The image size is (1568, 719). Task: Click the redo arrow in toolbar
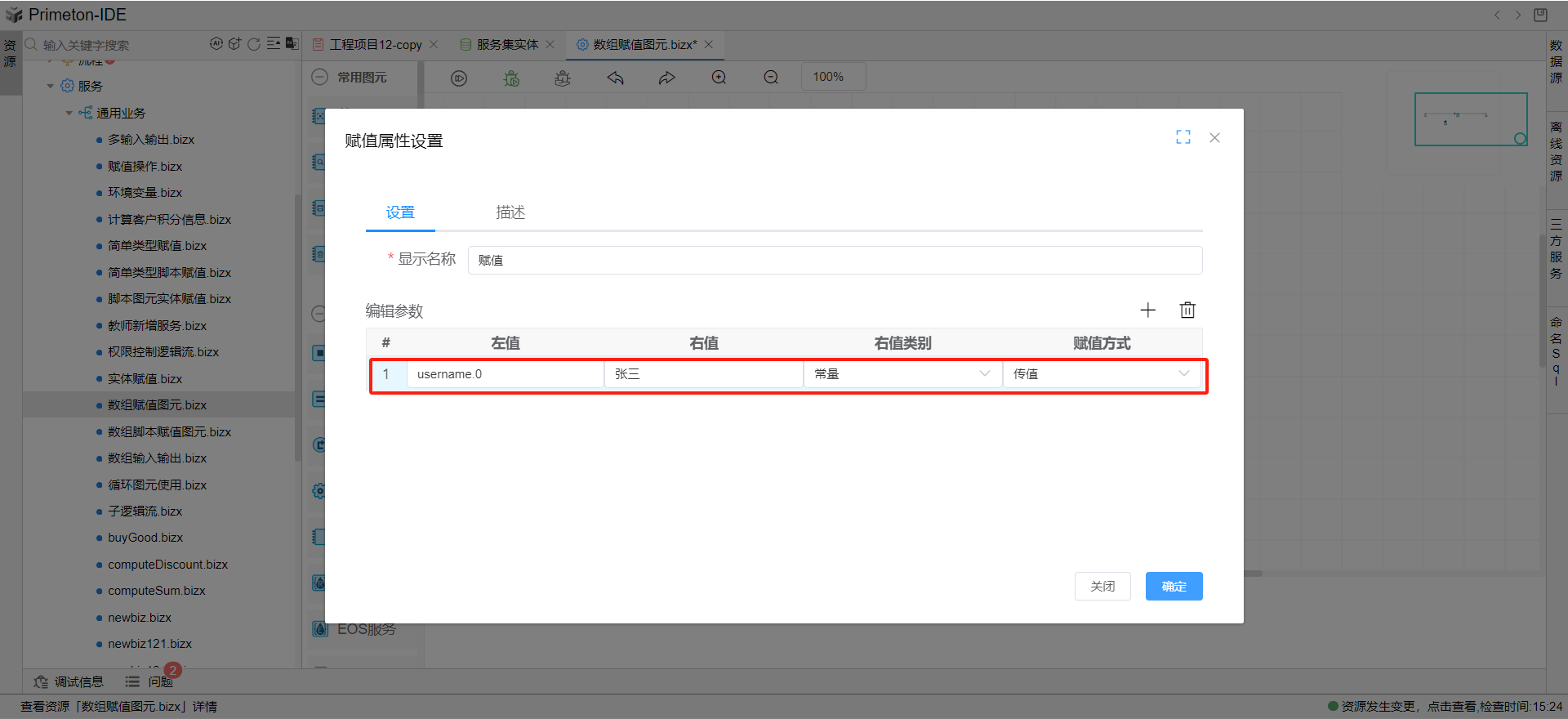667,78
